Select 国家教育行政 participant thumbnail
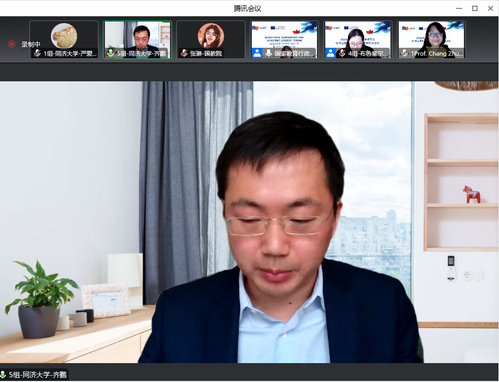 tap(284, 40)
